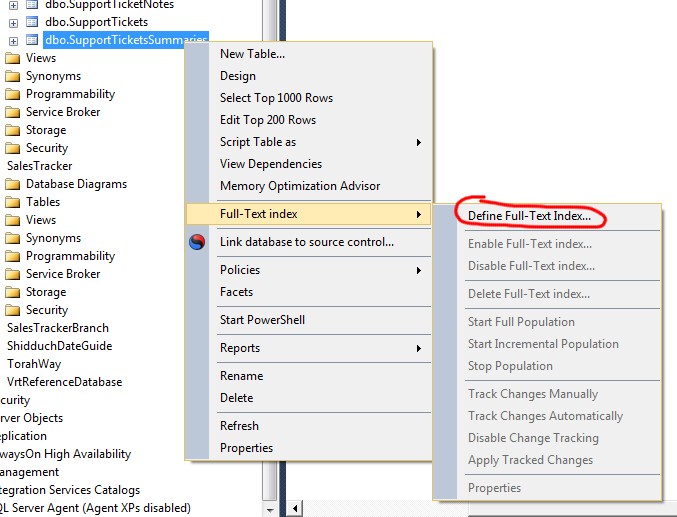Click the SQL Server Agent node

pos(95,508)
